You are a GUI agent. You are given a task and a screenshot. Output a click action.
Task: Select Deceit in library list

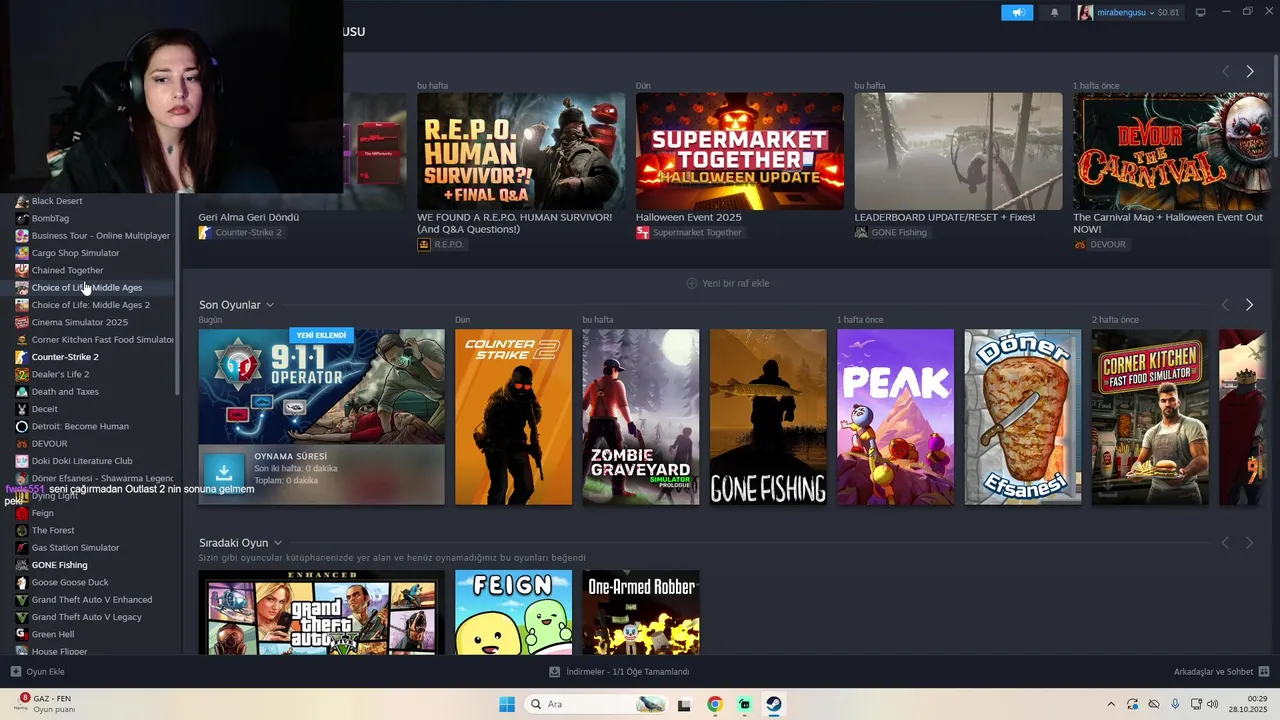point(45,409)
